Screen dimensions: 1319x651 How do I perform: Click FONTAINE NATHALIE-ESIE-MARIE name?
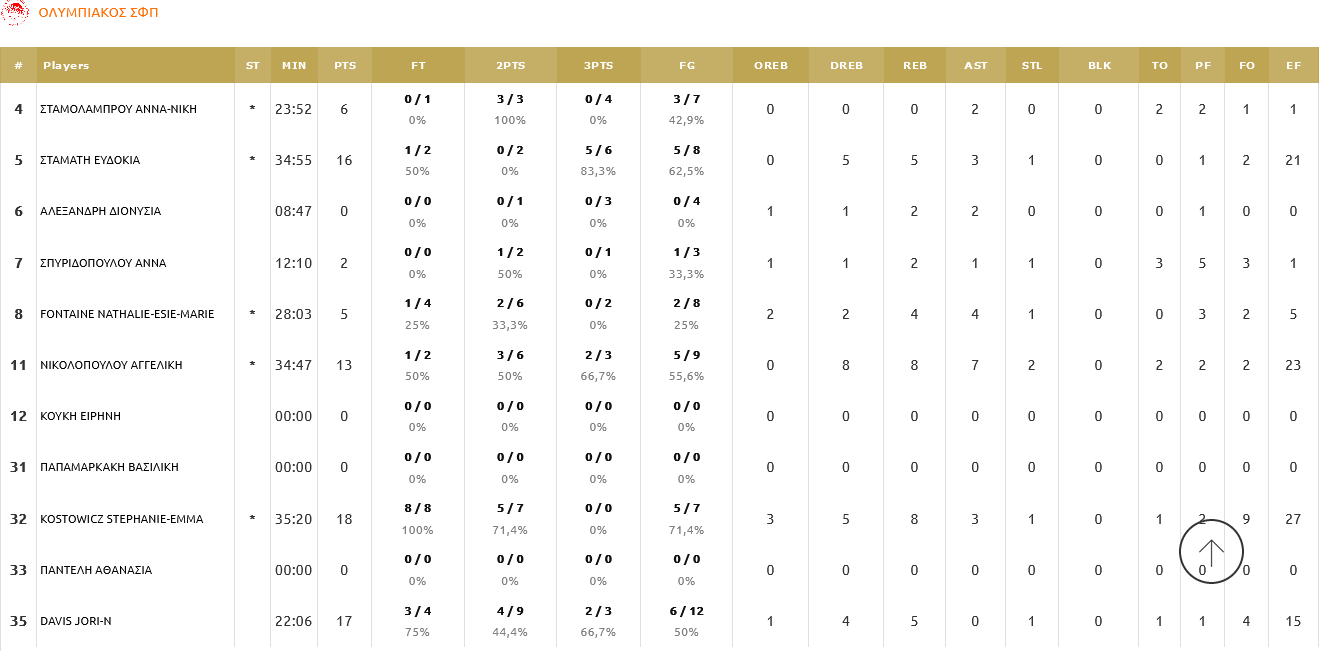128,313
